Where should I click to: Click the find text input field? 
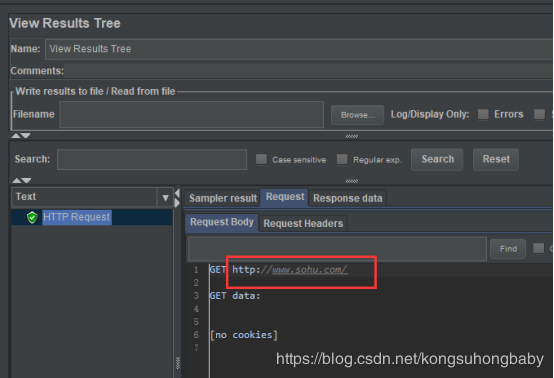tap(337, 249)
